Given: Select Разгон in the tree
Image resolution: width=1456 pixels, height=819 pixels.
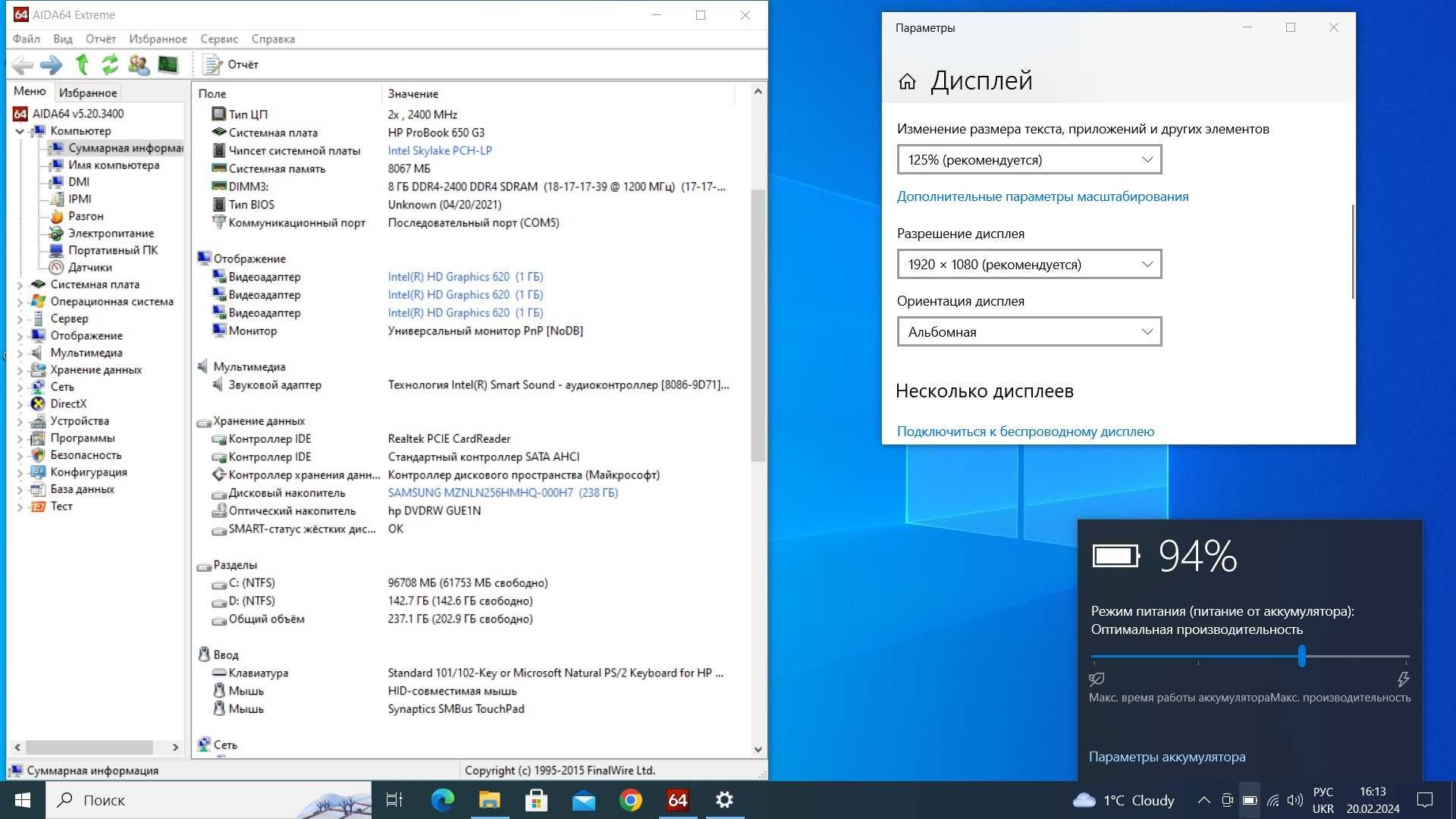Looking at the screenshot, I should (x=85, y=216).
